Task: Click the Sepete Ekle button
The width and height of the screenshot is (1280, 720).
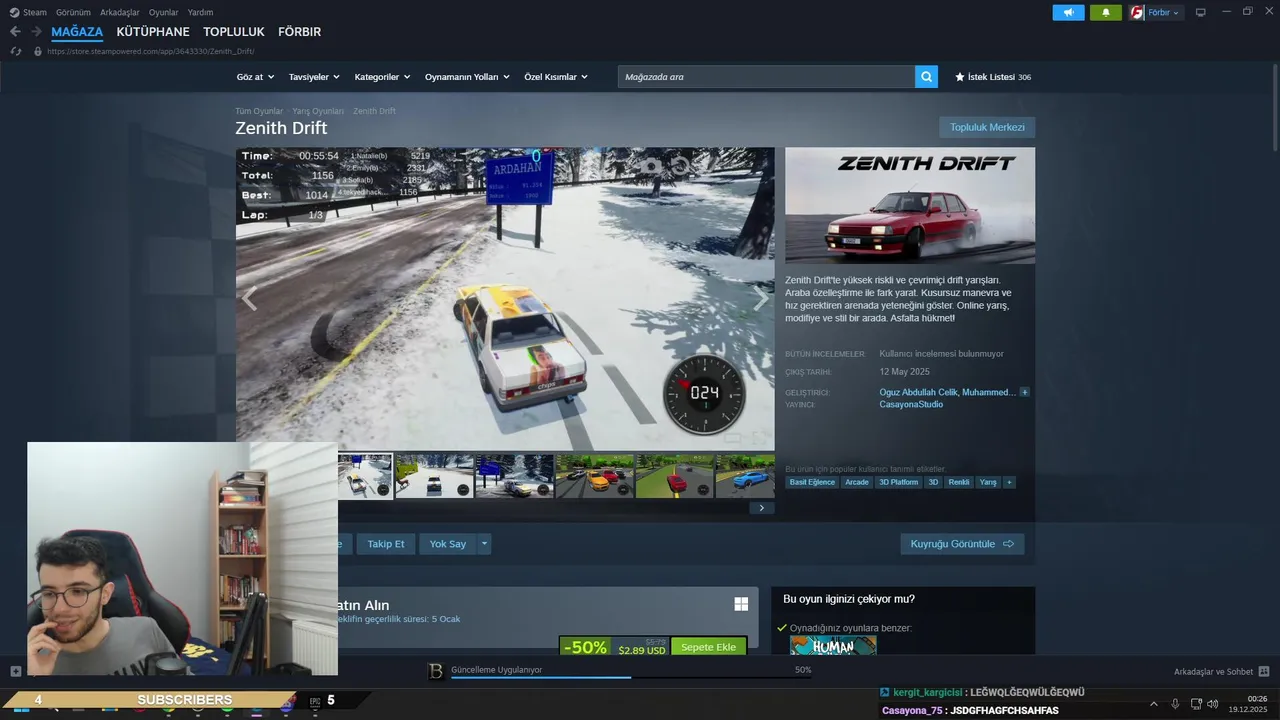Action: tap(709, 647)
